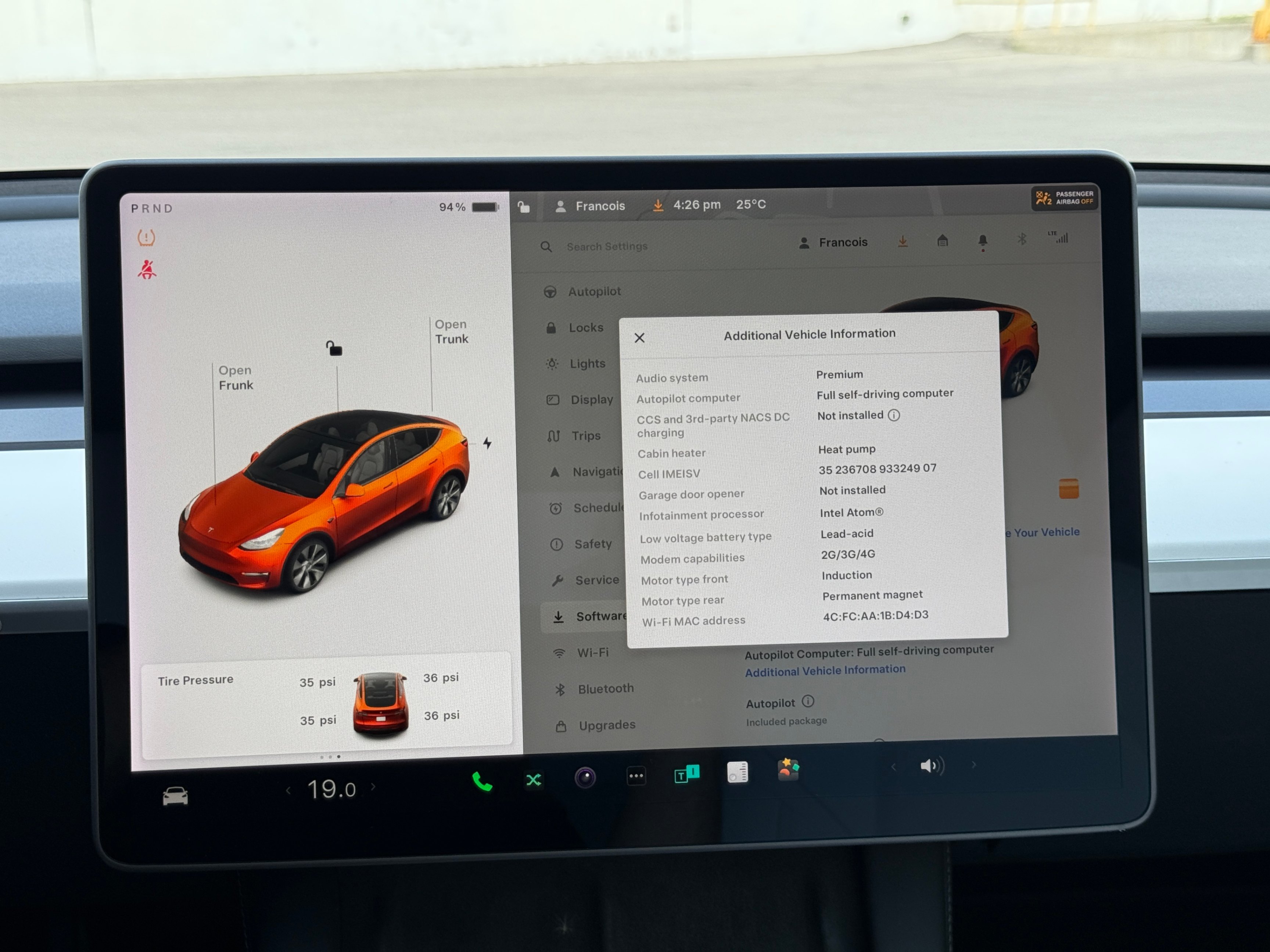
Task: Tap the green phone icon
Action: click(x=482, y=782)
